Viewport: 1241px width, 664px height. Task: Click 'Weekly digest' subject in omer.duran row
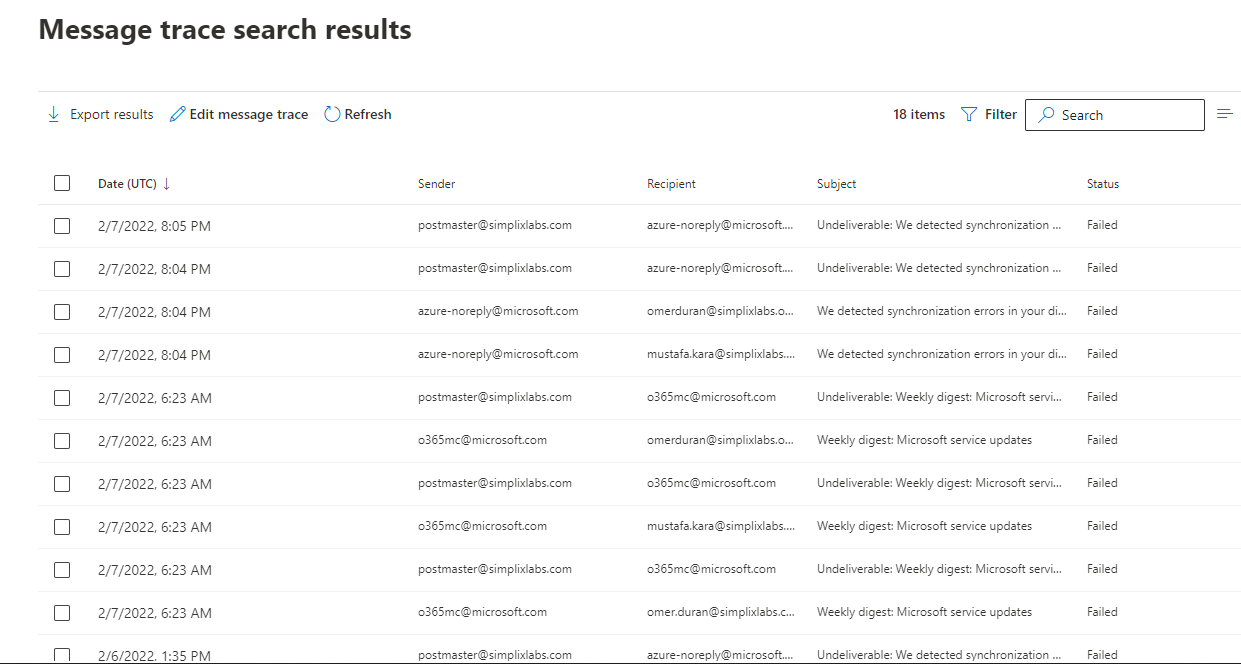[924, 612]
